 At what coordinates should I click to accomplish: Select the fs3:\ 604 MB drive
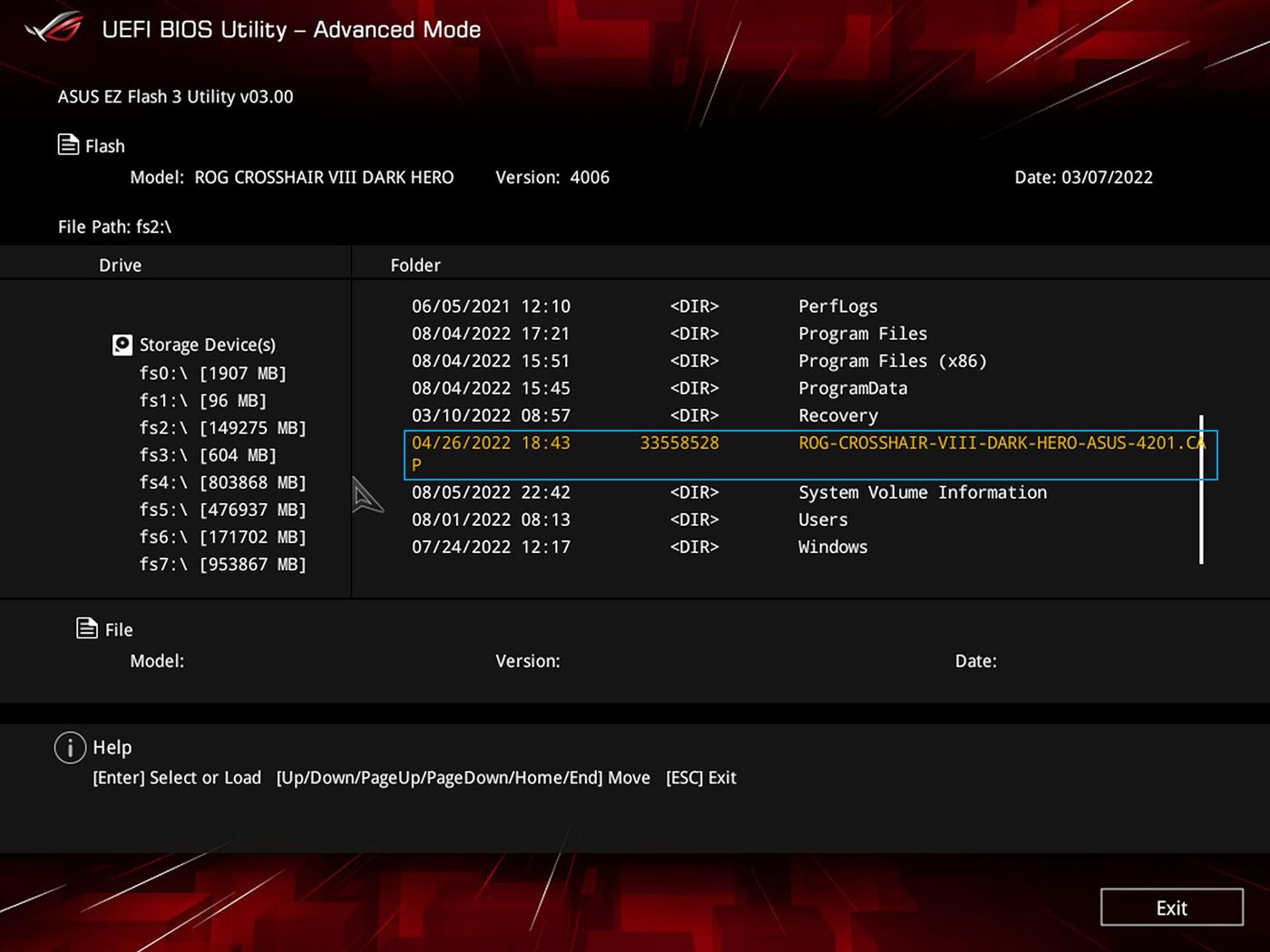[x=208, y=455]
